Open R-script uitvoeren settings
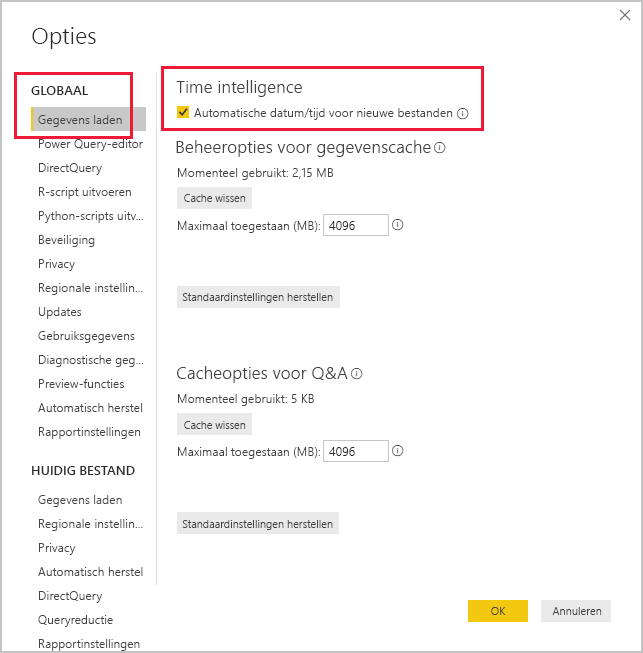 [x=85, y=192]
